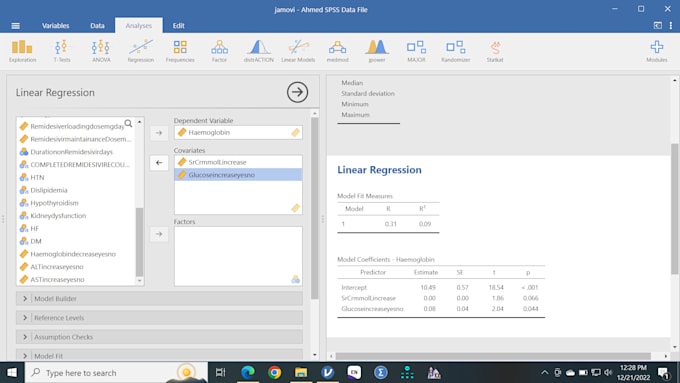
Task: Select the Analyses tab
Action: [139, 26]
